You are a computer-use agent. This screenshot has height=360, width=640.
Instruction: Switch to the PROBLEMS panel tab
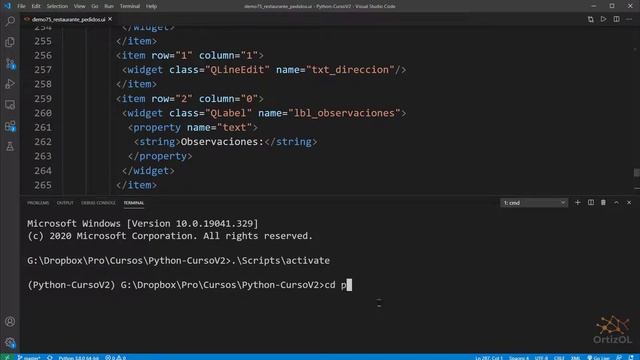38,203
